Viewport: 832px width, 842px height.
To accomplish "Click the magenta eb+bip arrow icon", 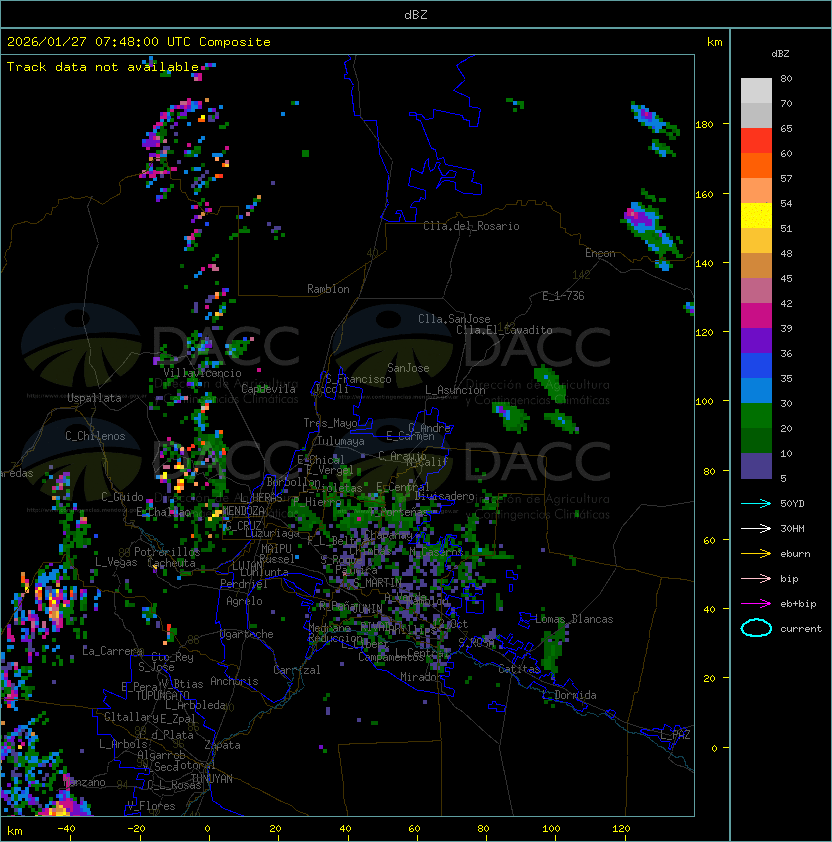I will (x=756, y=604).
